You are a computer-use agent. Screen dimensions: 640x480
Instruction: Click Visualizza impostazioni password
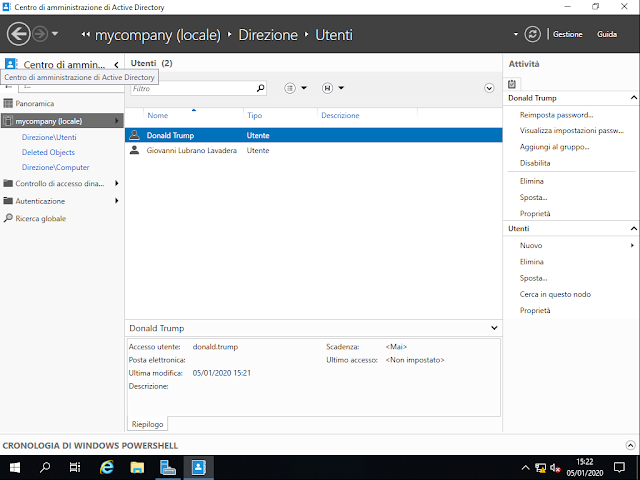click(x=571, y=131)
